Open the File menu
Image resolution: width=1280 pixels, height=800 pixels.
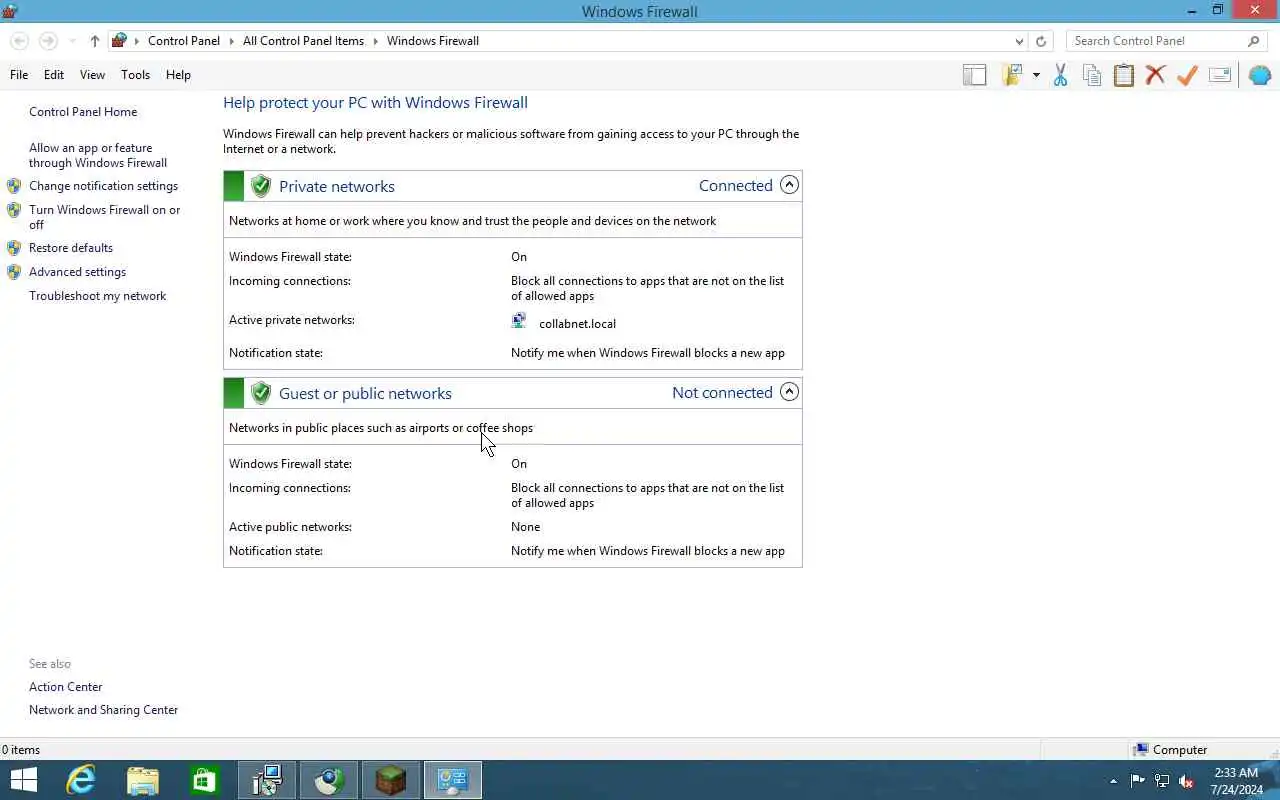pos(19,75)
